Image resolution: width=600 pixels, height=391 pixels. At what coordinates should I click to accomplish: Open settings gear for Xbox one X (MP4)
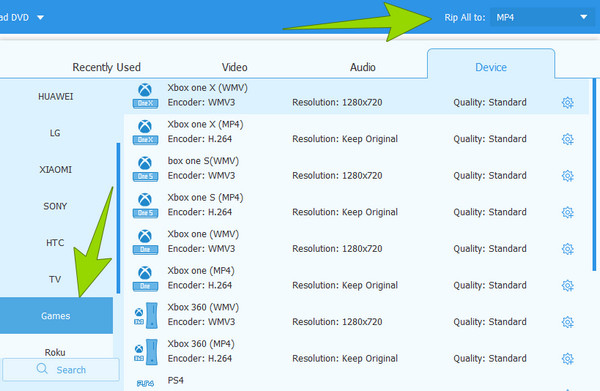tap(567, 139)
